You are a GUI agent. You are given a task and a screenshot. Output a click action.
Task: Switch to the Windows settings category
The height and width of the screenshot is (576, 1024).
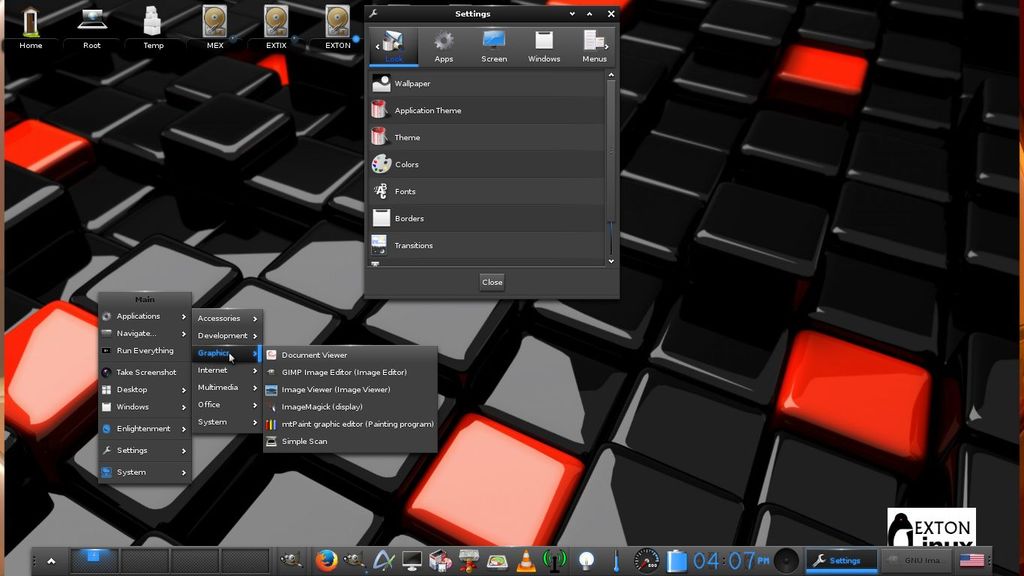click(544, 46)
